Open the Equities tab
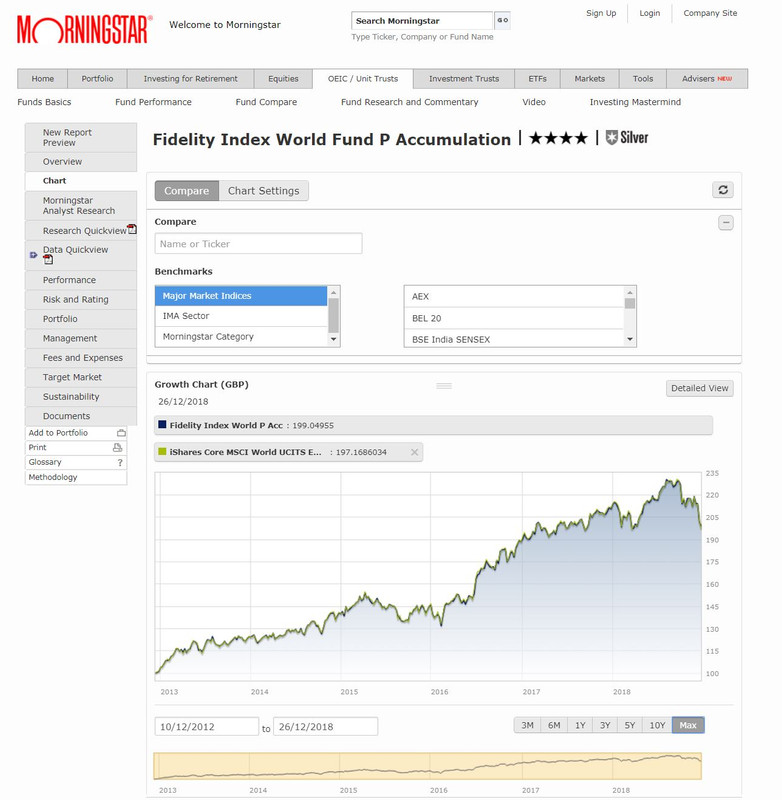The height and width of the screenshot is (800, 782). pyautogui.click(x=283, y=79)
